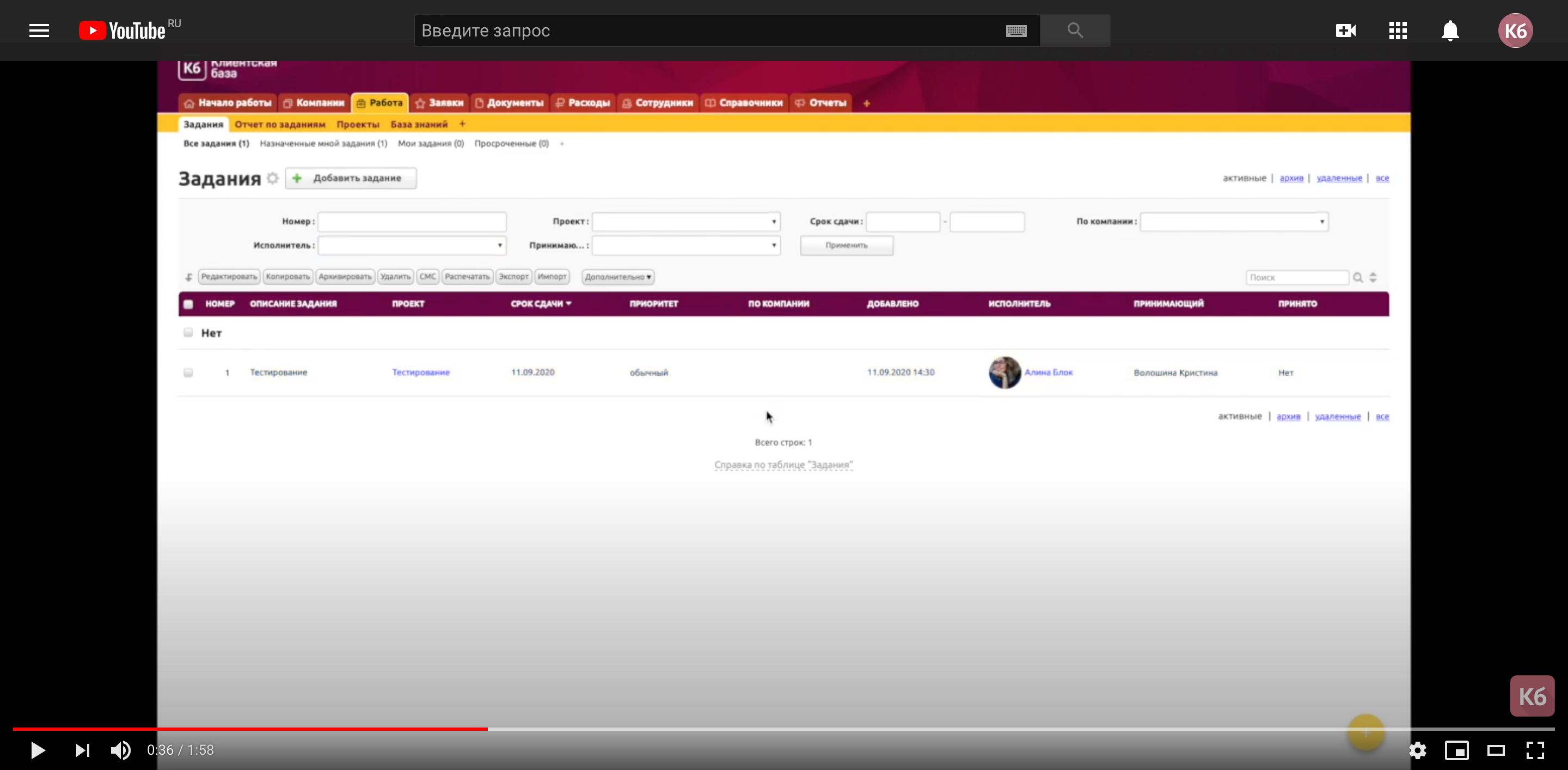Seek using the video progress bar
Screen dimensions: 1568x770
[852, 729]
